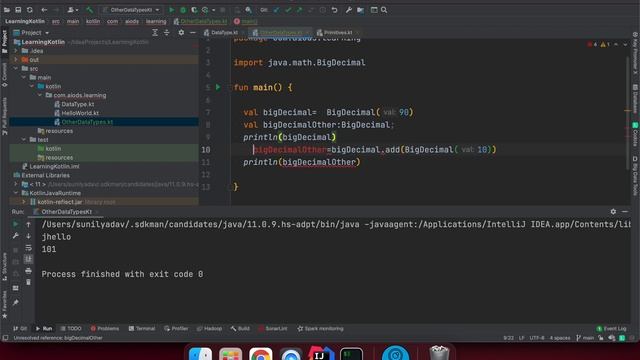Collapse the test folder node
640x360 pixels.
(24, 140)
